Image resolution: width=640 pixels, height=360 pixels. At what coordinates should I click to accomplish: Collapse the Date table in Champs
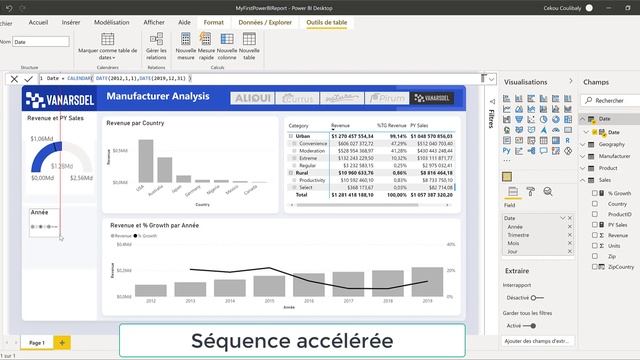(x=582, y=119)
